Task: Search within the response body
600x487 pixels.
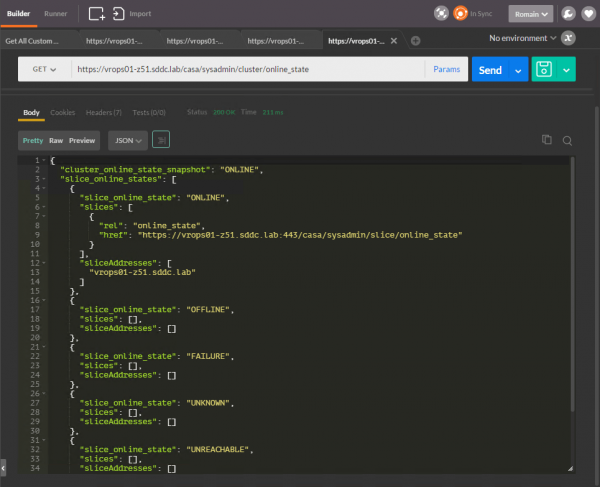Action: click(x=567, y=141)
